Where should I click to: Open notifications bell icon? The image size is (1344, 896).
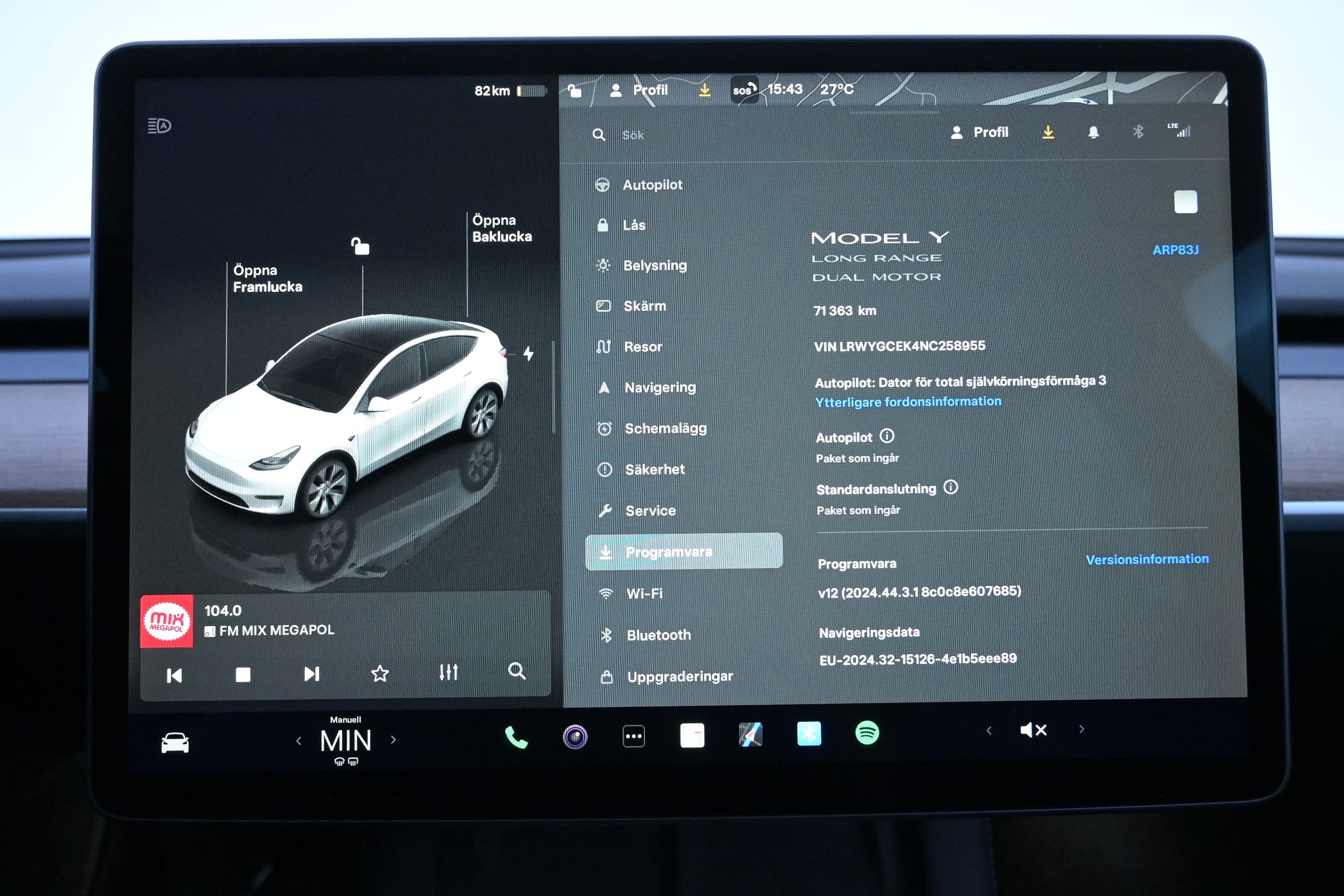[1093, 133]
